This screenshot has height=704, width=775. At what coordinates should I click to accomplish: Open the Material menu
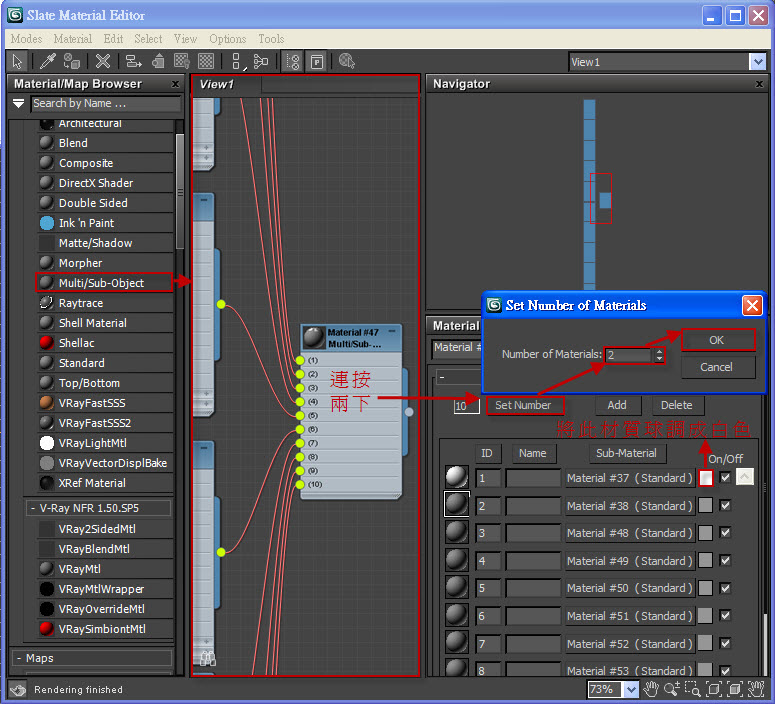[73, 39]
